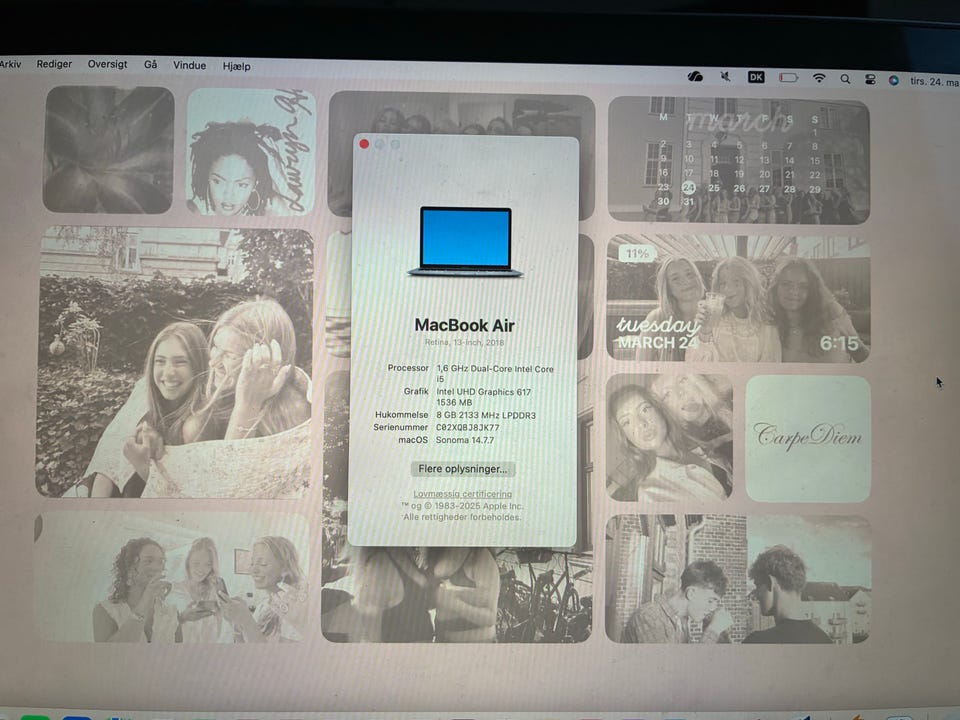Click highlighted day 24 in calendar widget
This screenshot has width=960, height=720.
click(689, 188)
